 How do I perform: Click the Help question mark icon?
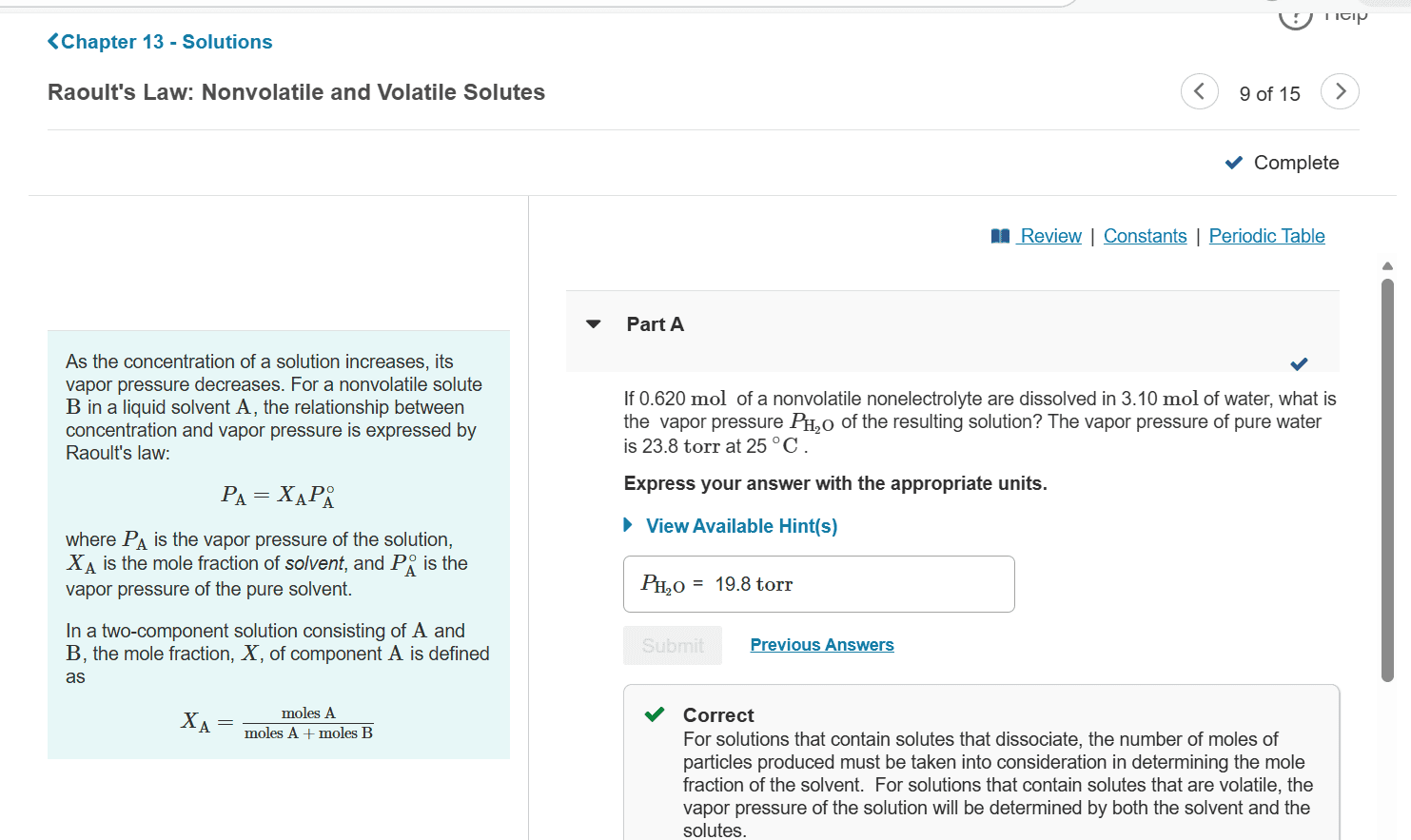[1295, 16]
